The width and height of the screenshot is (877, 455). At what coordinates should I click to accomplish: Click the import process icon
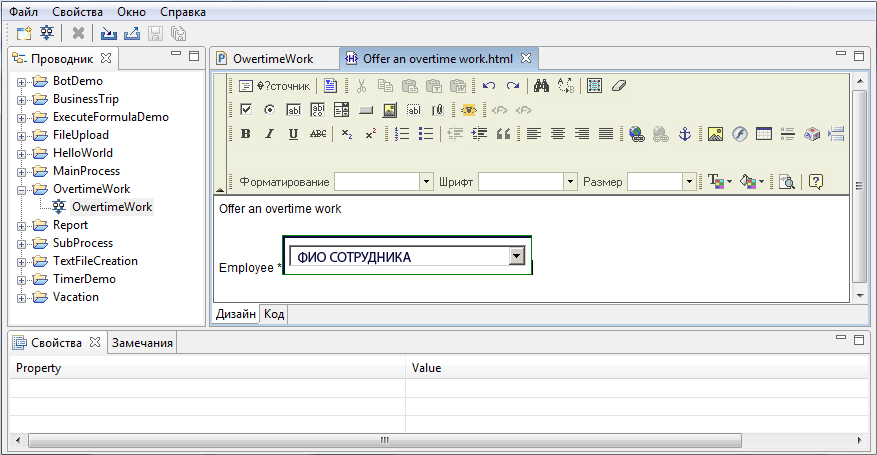[109, 34]
